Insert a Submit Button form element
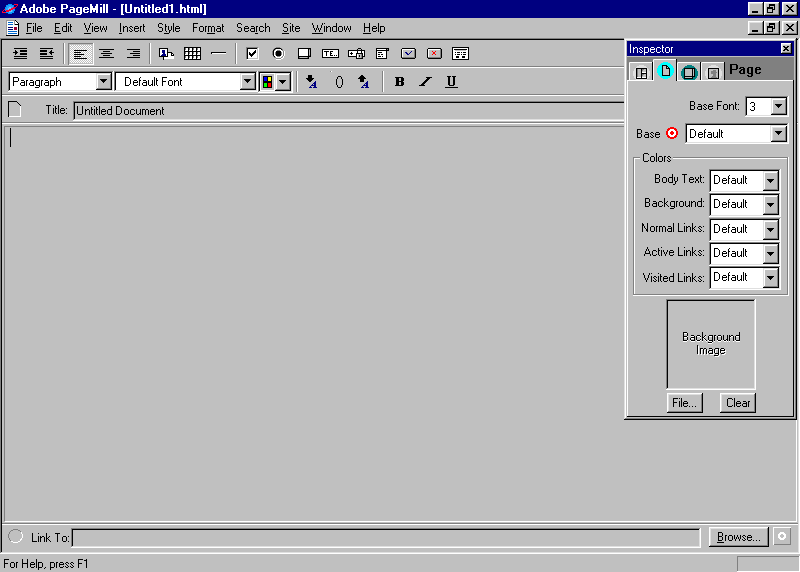 tap(408, 54)
